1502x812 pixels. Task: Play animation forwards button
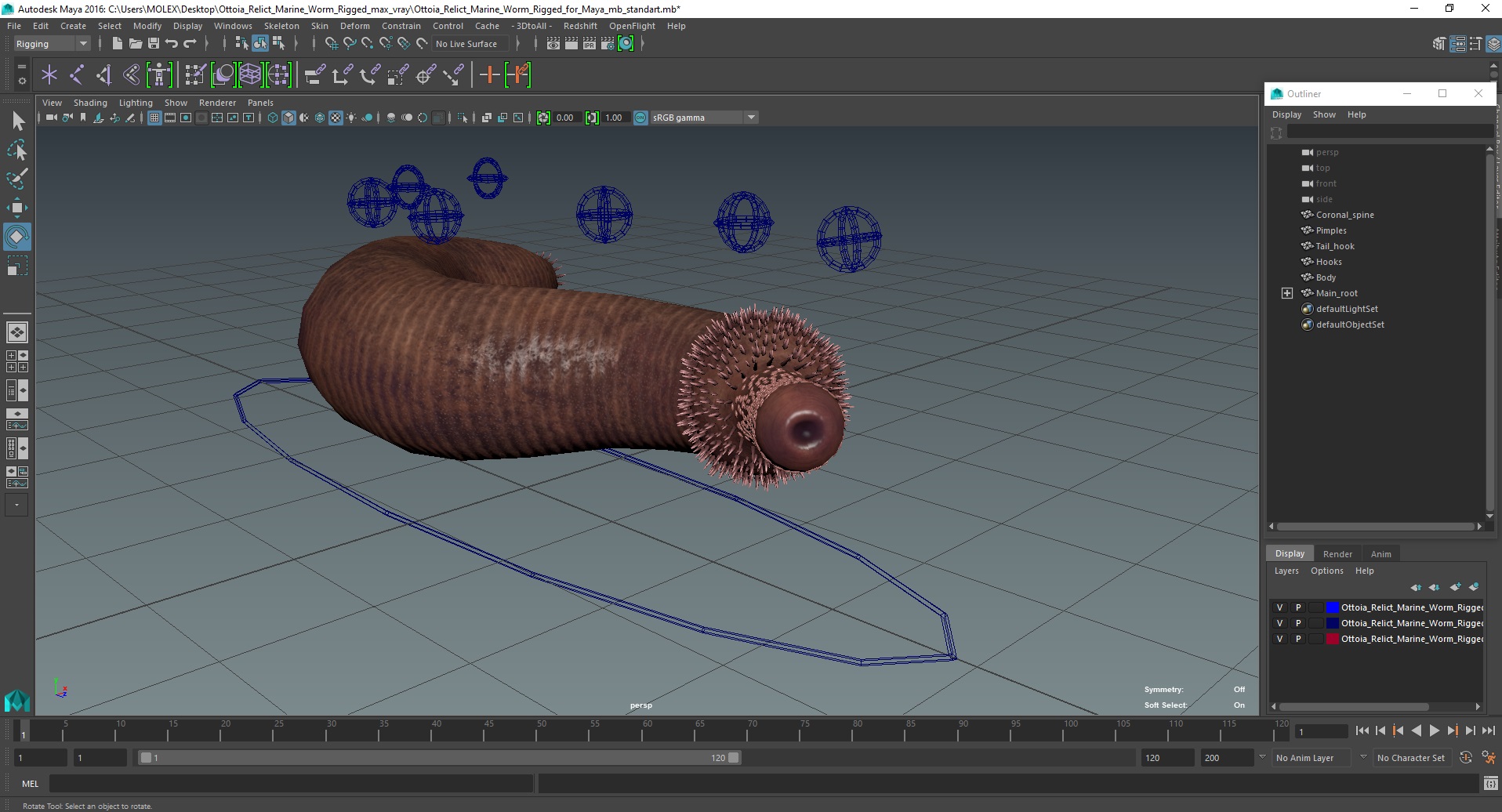tap(1434, 730)
